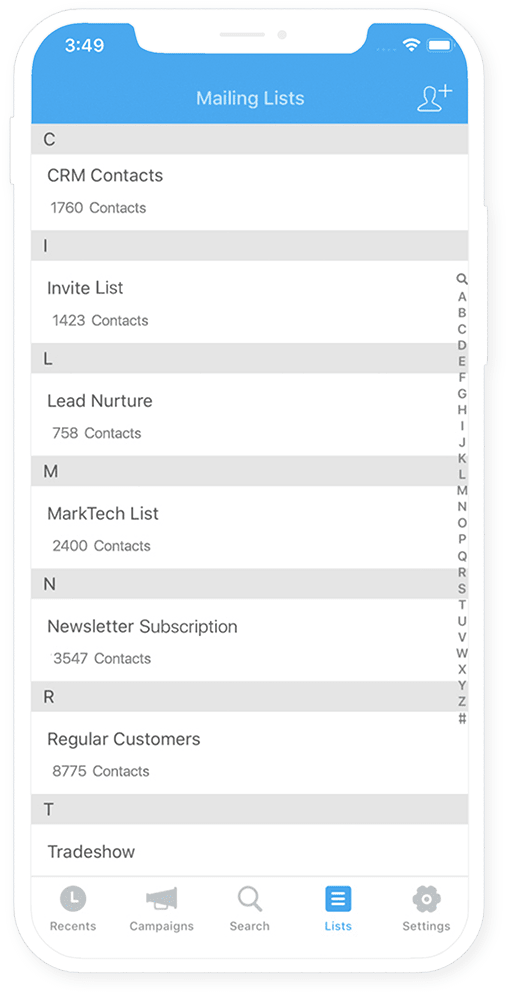Tap the Mailing Lists title
The height and width of the screenshot is (994, 507).
click(250, 98)
